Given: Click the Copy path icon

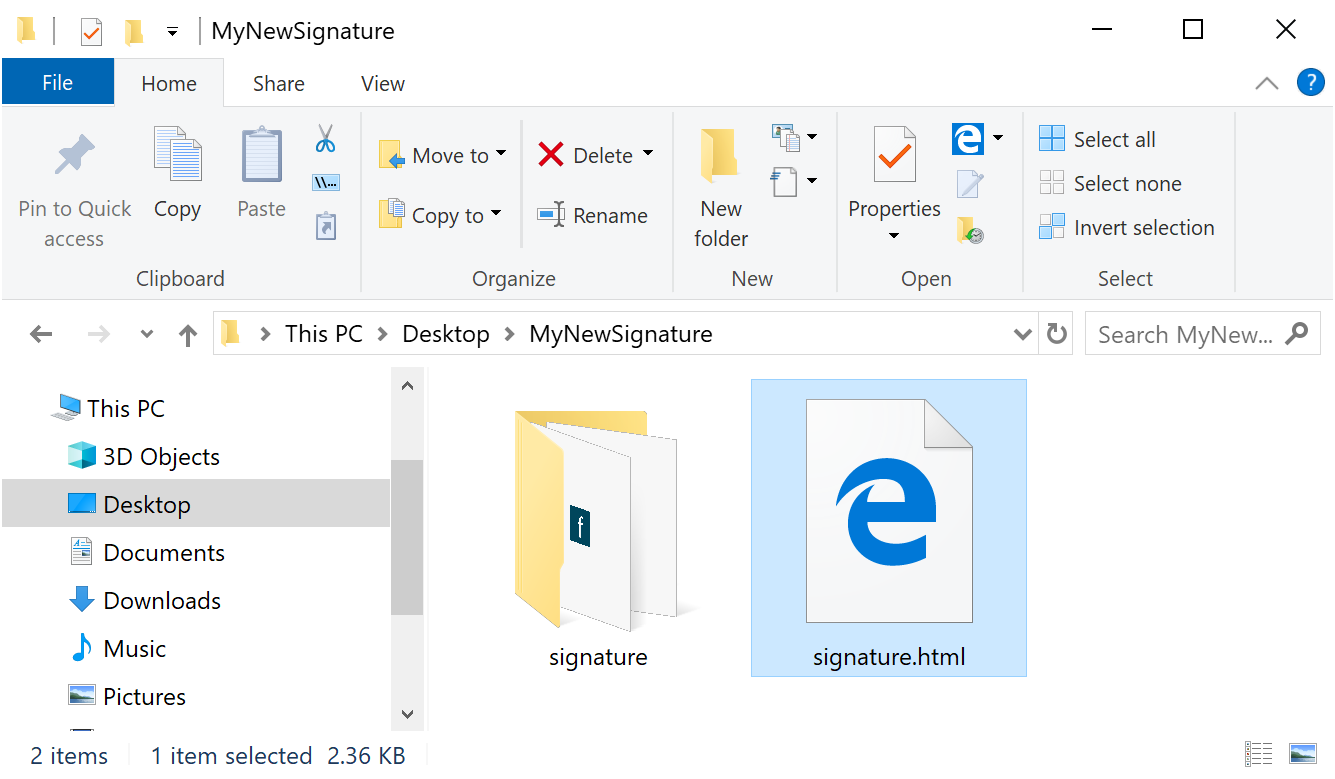Looking at the screenshot, I should point(325,182).
